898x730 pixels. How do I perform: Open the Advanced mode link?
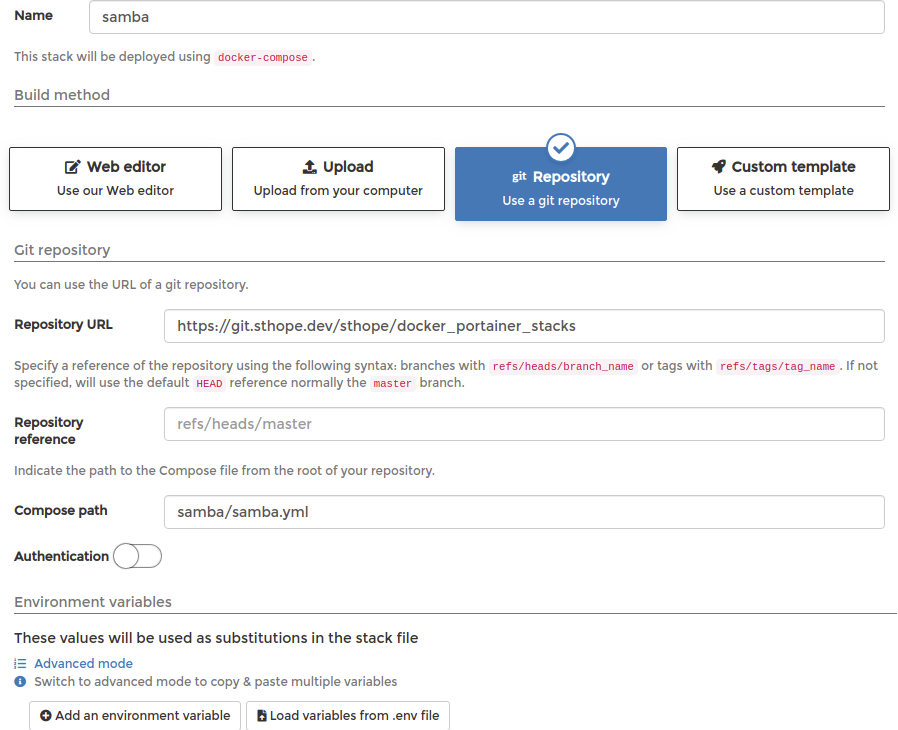tap(83, 664)
